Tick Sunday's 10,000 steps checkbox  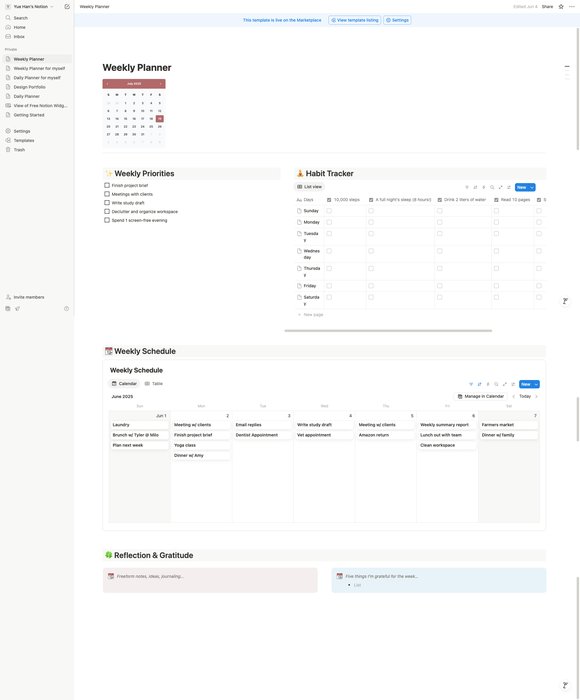point(329,211)
